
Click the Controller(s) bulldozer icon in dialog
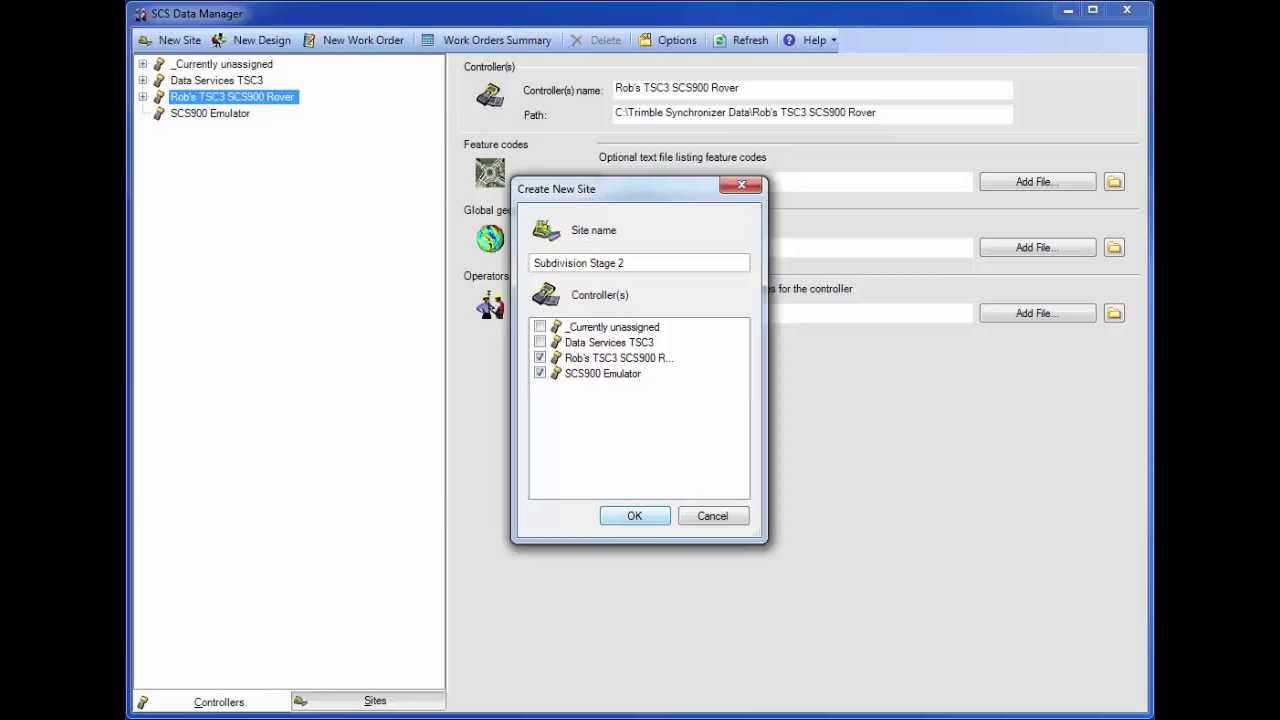(546, 295)
